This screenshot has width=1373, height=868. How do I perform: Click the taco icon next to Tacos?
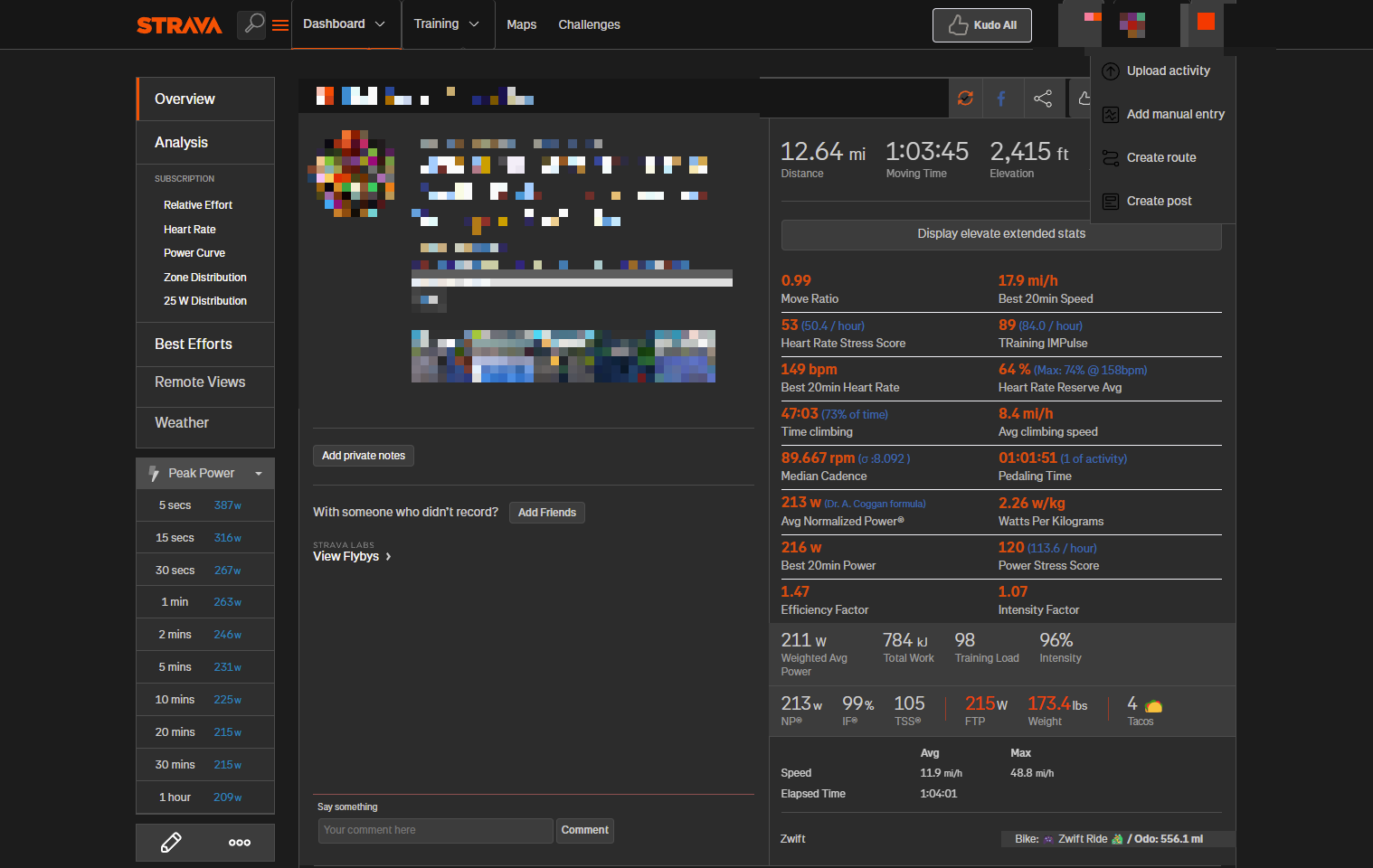pyautogui.click(x=1153, y=706)
